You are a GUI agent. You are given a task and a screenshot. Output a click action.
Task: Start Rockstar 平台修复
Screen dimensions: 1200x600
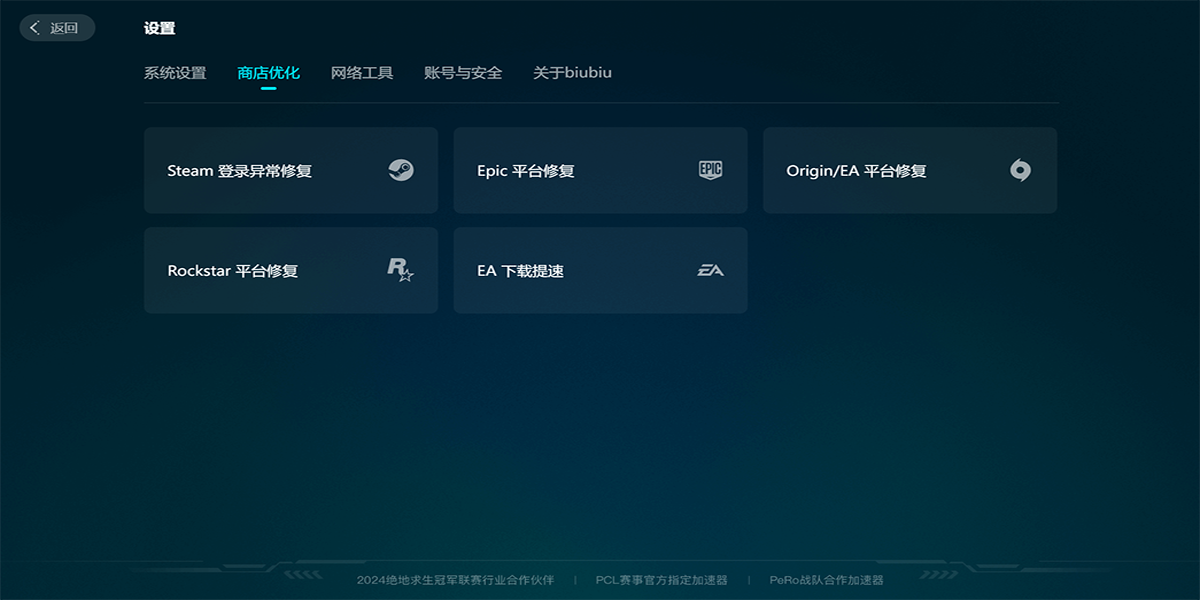pyautogui.click(x=290, y=270)
